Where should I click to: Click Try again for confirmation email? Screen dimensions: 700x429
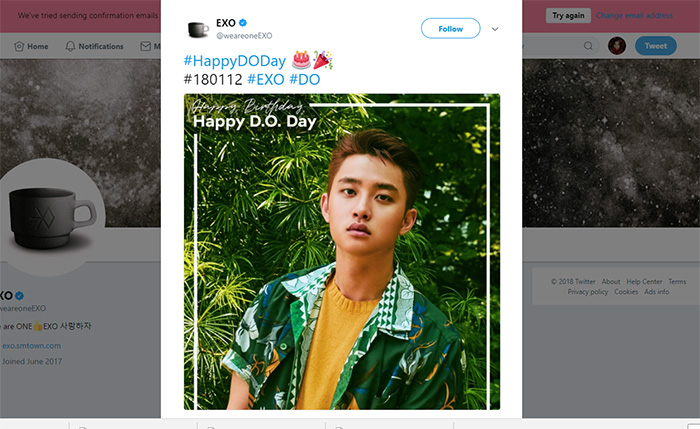pyautogui.click(x=566, y=15)
